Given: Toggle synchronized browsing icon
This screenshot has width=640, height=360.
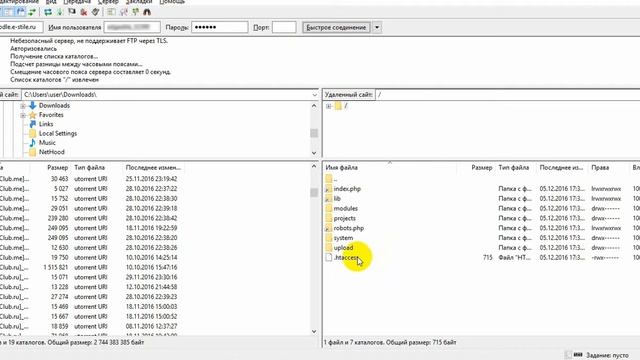Looking at the screenshot, I should pyautogui.click(x=136, y=12).
